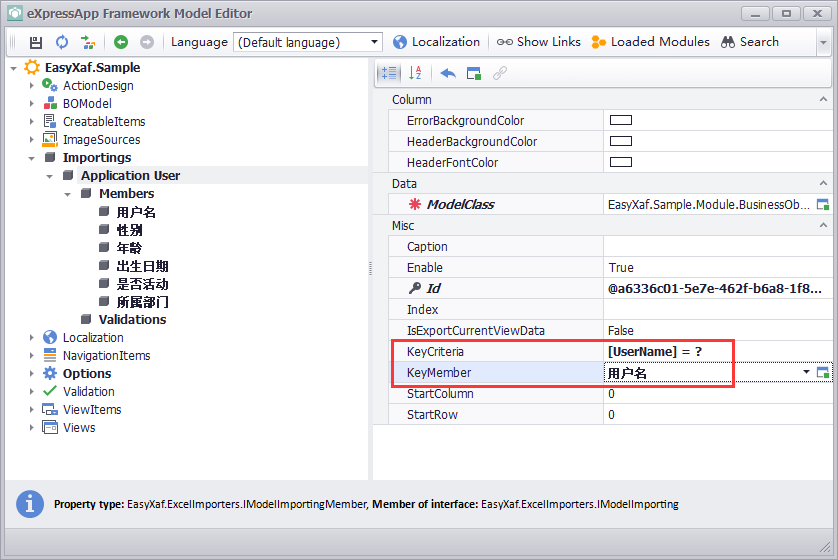The width and height of the screenshot is (838, 560).
Task: Click the blue undo arrow in property toolbar
Action: tap(448, 73)
